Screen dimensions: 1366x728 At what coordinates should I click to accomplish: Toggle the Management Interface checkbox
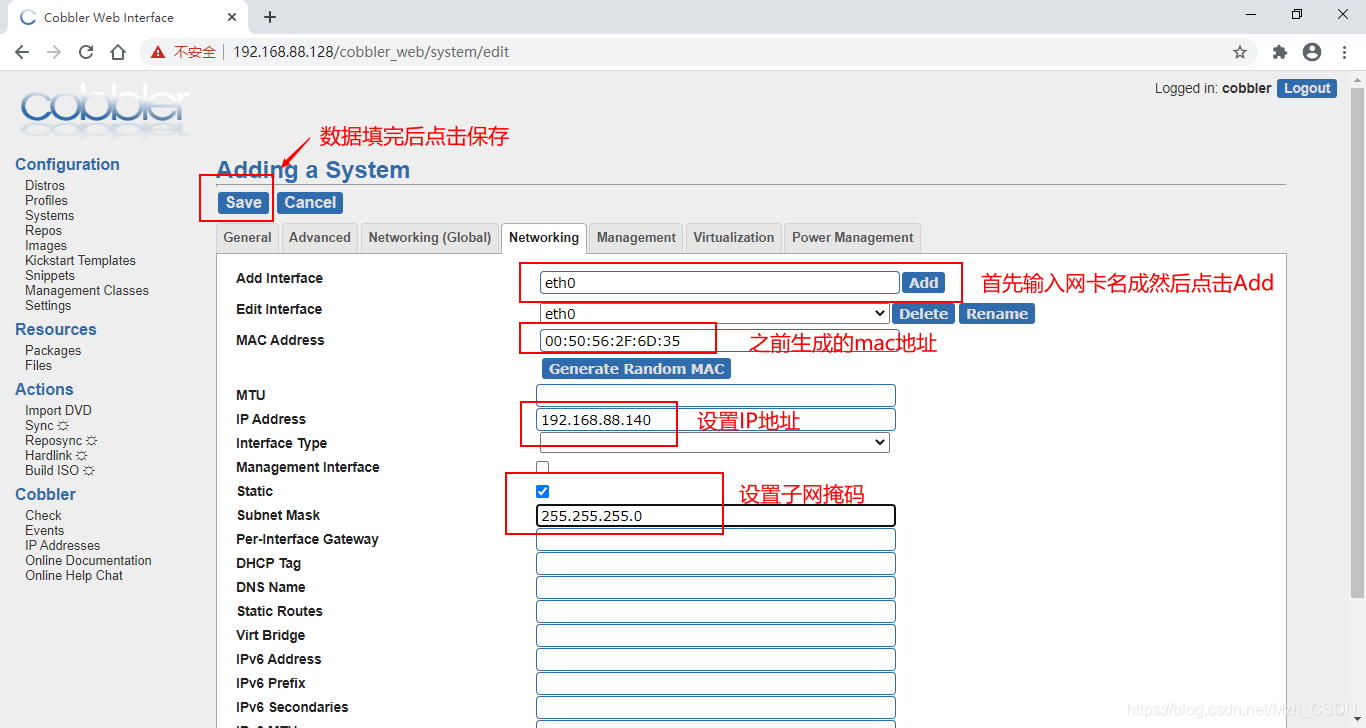point(543,467)
